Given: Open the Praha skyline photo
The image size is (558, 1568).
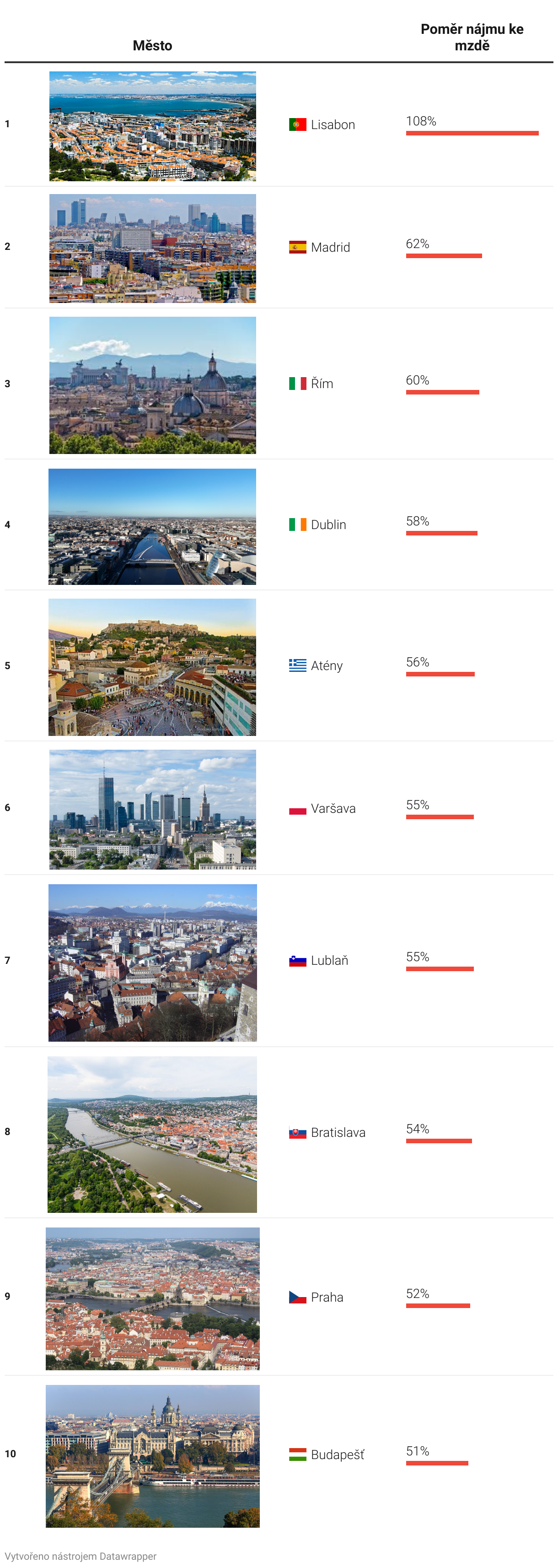Looking at the screenshot, I should pos(152,1298).
